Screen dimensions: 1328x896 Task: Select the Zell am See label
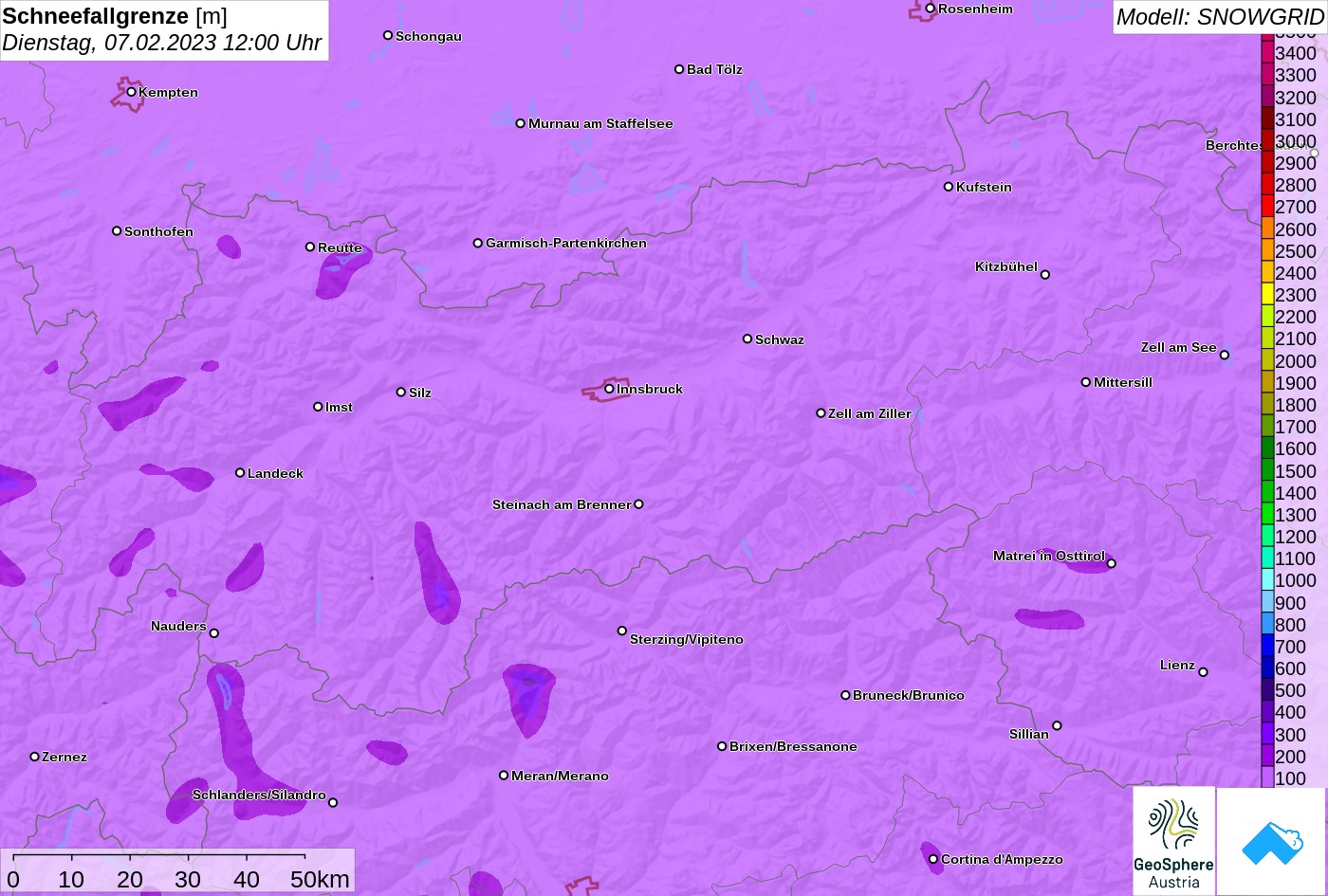(1179, 347)
